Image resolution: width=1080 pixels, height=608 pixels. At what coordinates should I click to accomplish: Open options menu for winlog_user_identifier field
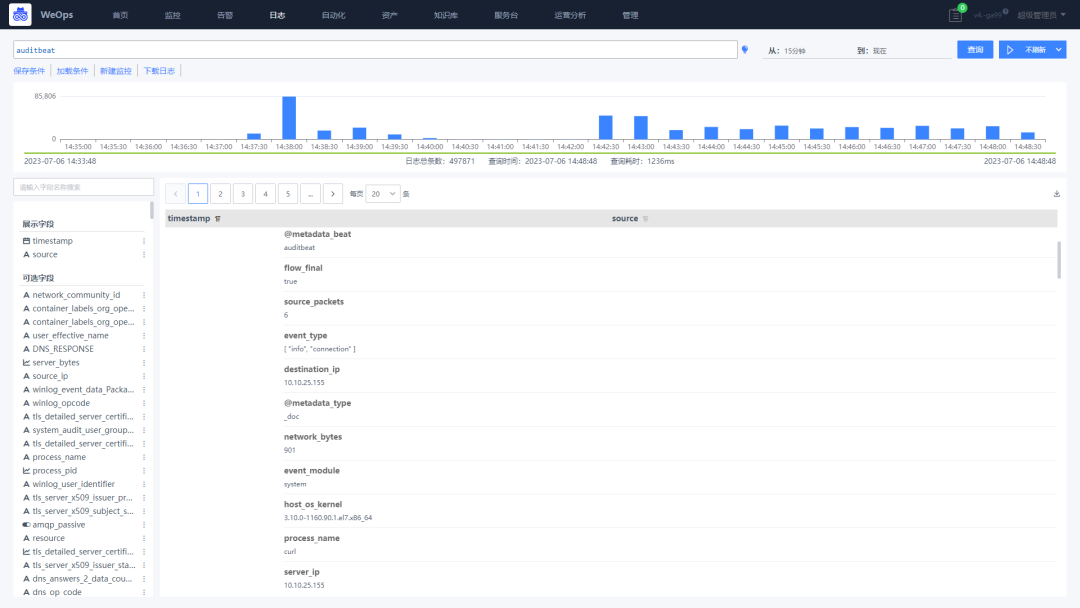point(144,484)
